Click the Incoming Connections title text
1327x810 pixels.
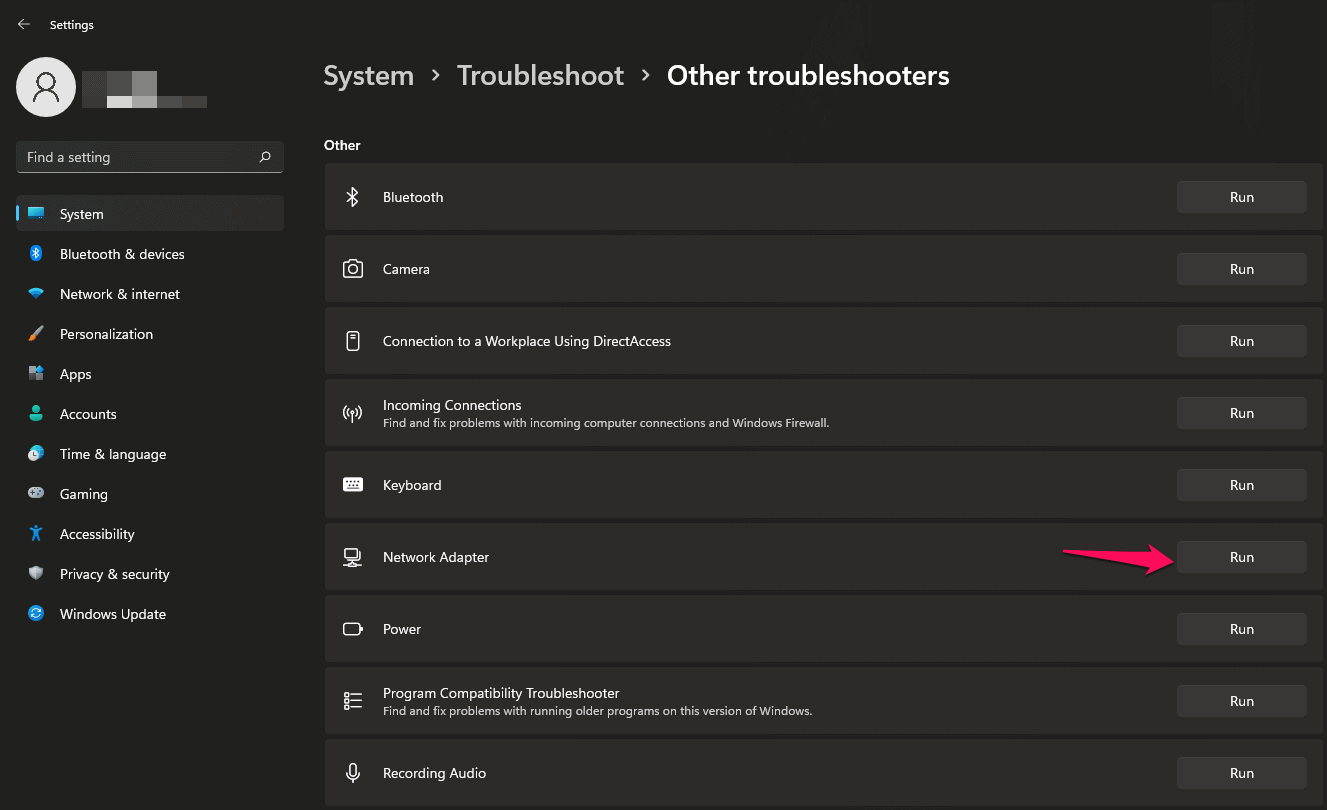point(452,405)
